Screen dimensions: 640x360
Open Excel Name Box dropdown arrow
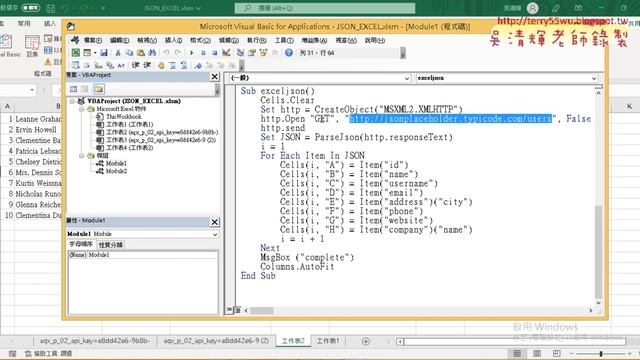pos(32,90)
